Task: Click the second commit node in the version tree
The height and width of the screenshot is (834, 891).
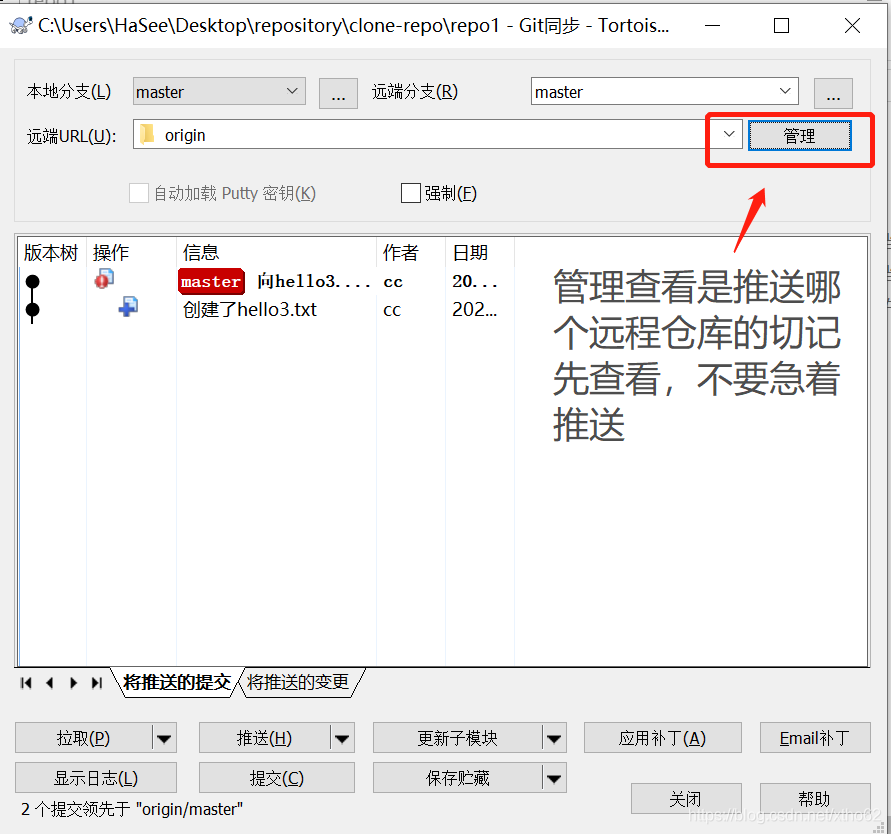Action: pyautogui.click(x=32, y=310)
